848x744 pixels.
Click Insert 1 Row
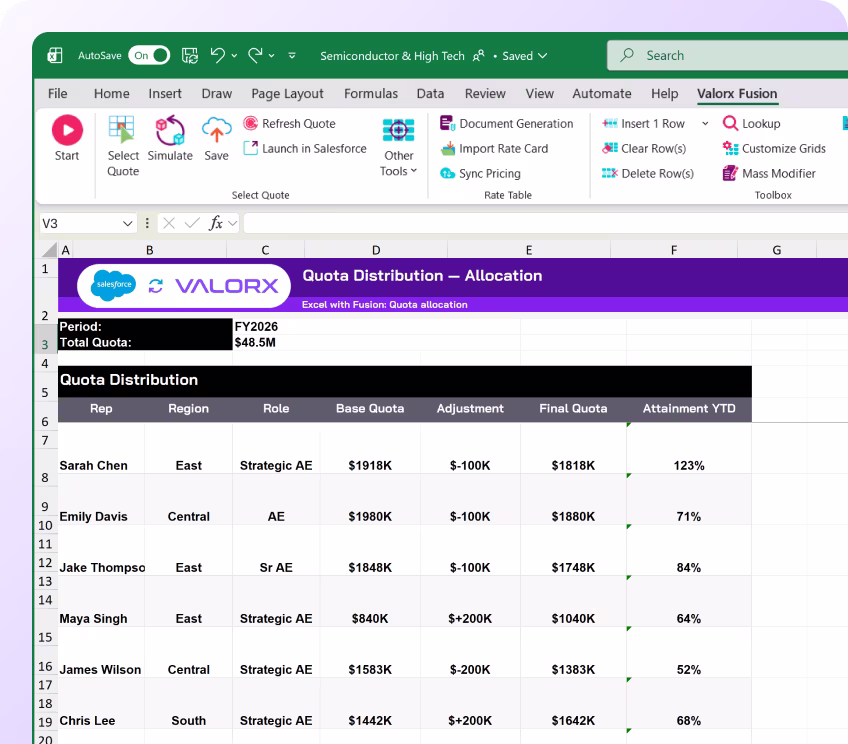click(643, 123)
